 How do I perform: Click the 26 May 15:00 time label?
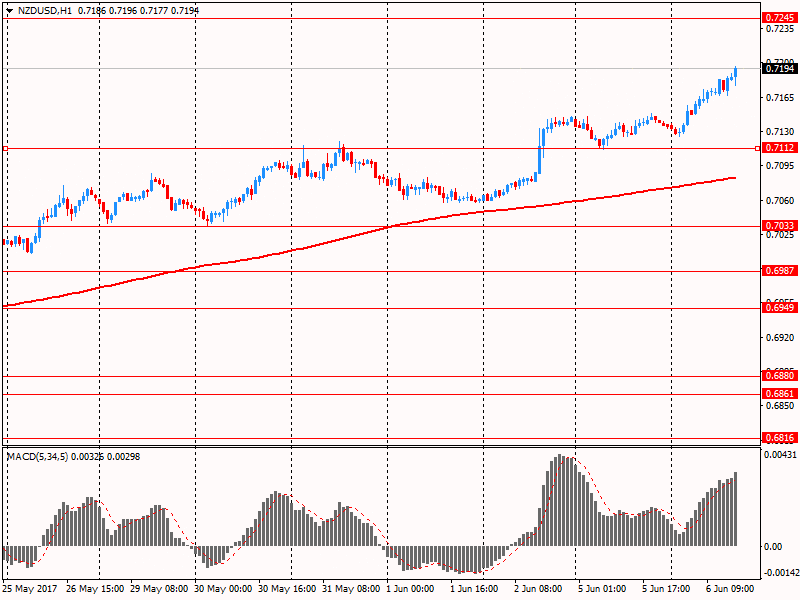(95, 589)
